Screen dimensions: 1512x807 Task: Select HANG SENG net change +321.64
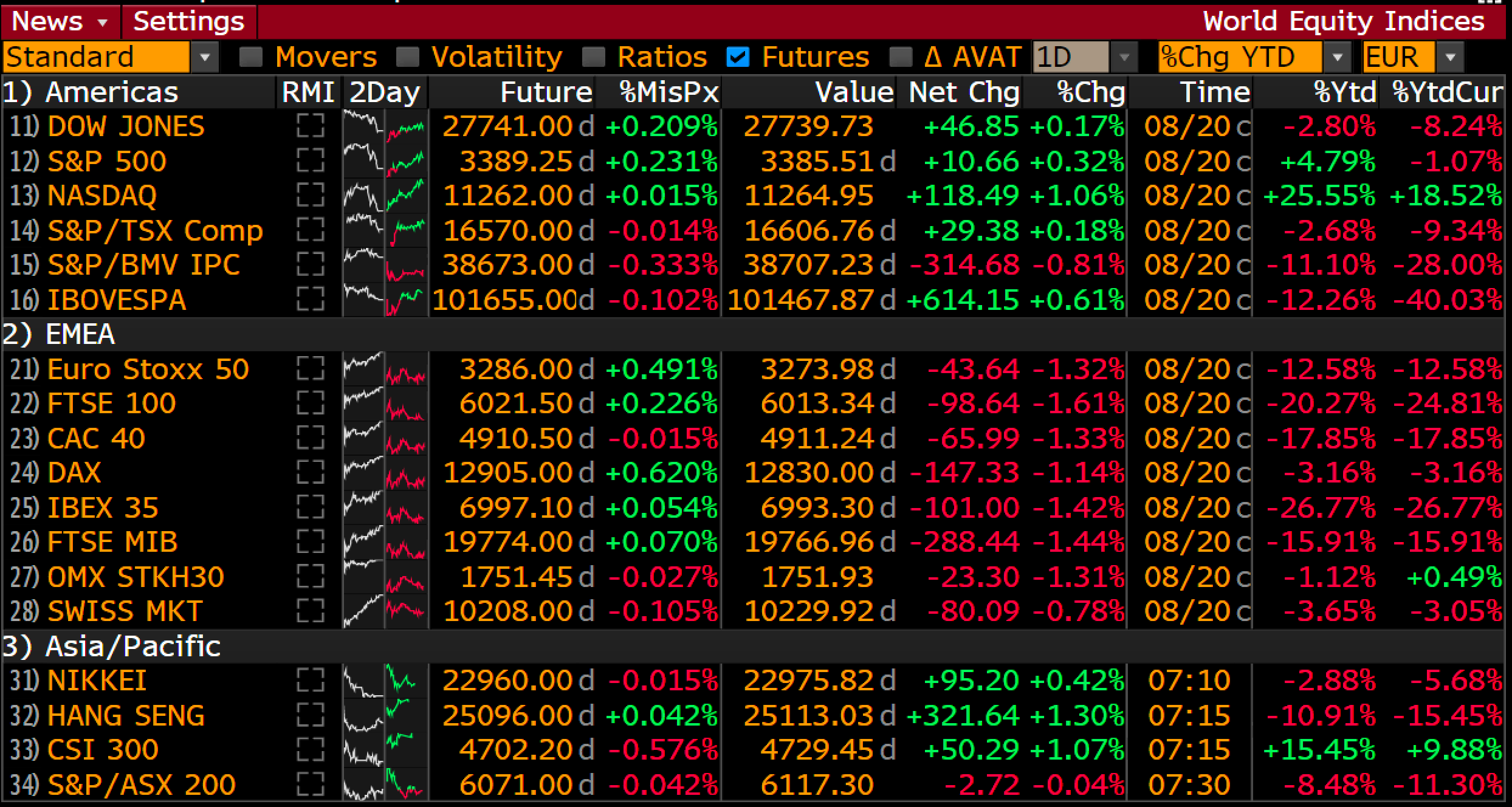tap(962, 715)
